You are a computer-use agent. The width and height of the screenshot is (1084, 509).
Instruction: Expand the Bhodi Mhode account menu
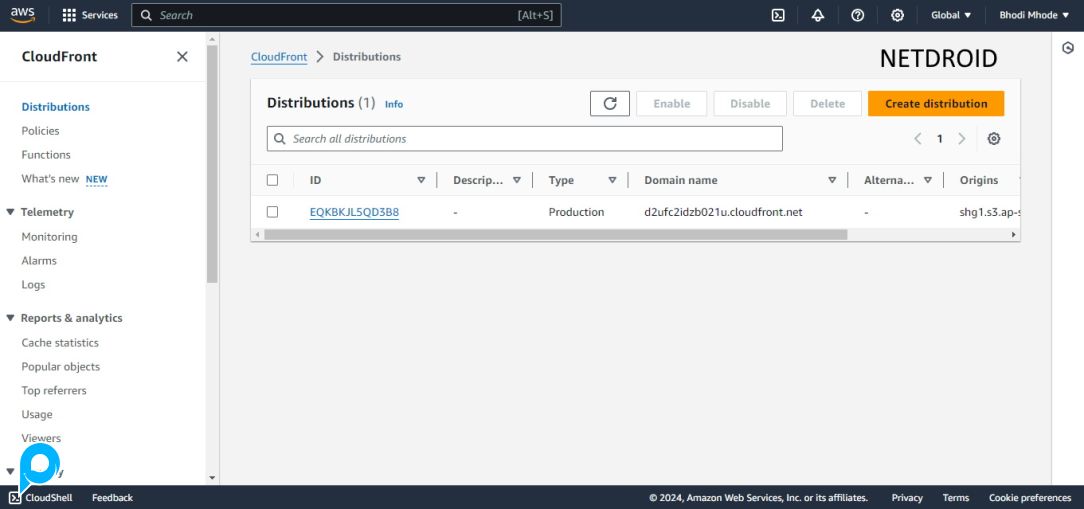[x=1034, y=15]
